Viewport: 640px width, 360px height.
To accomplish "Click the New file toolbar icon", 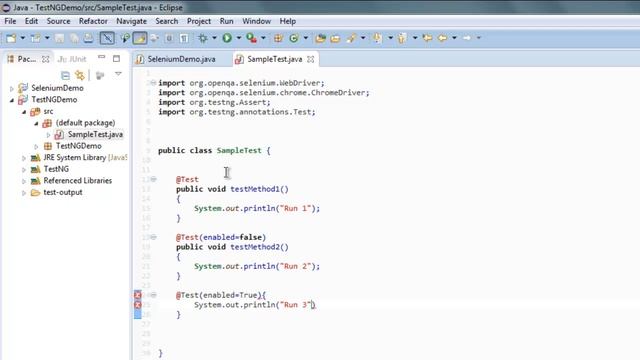I will coord(11,38).
